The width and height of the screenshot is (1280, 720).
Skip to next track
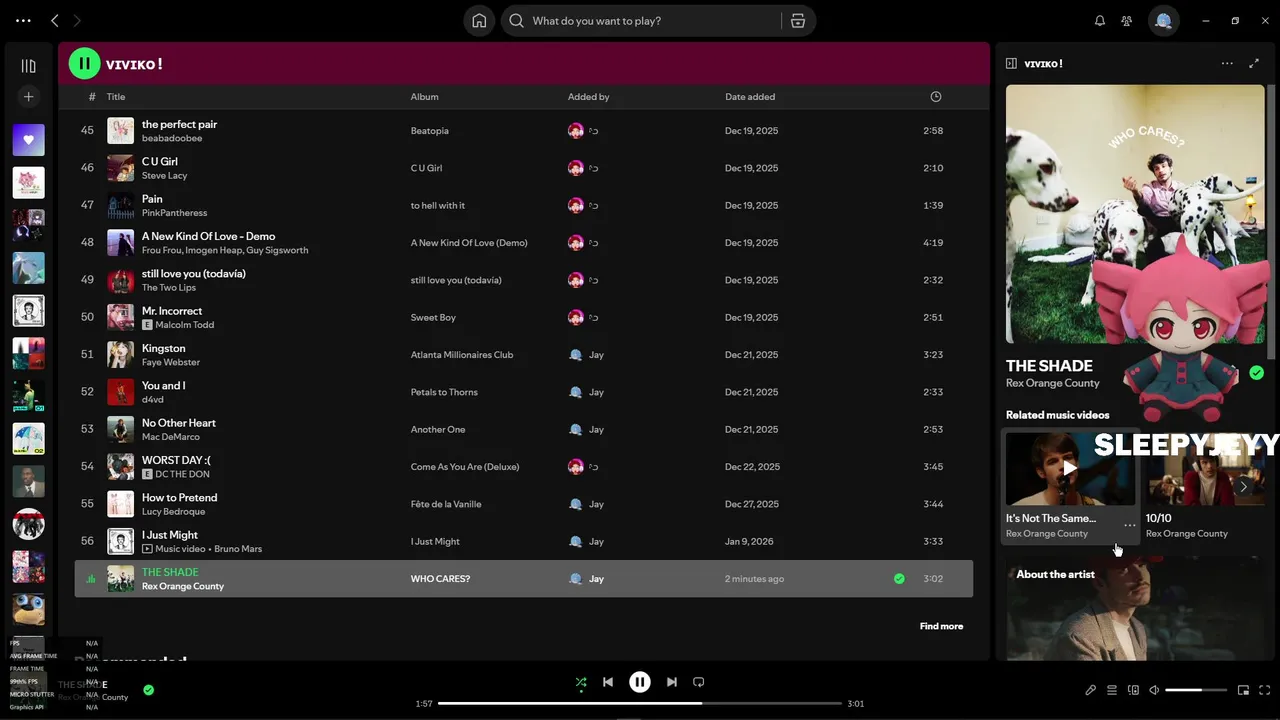click(x=672, y=682)
